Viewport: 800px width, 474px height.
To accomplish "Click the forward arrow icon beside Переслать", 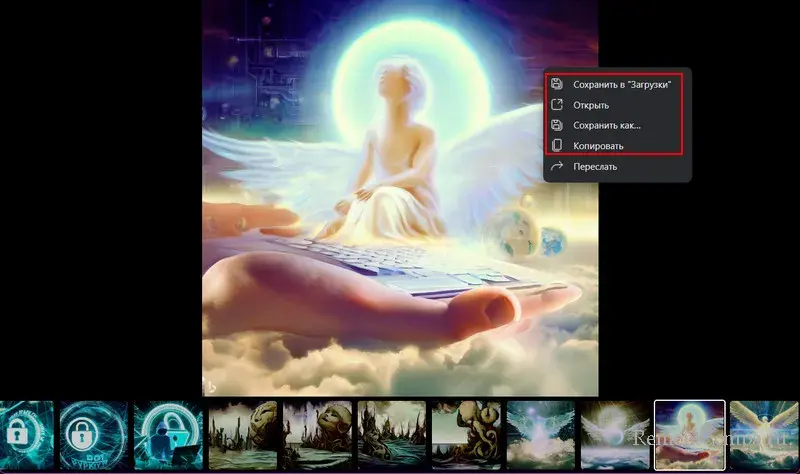I will click(557, 166).
